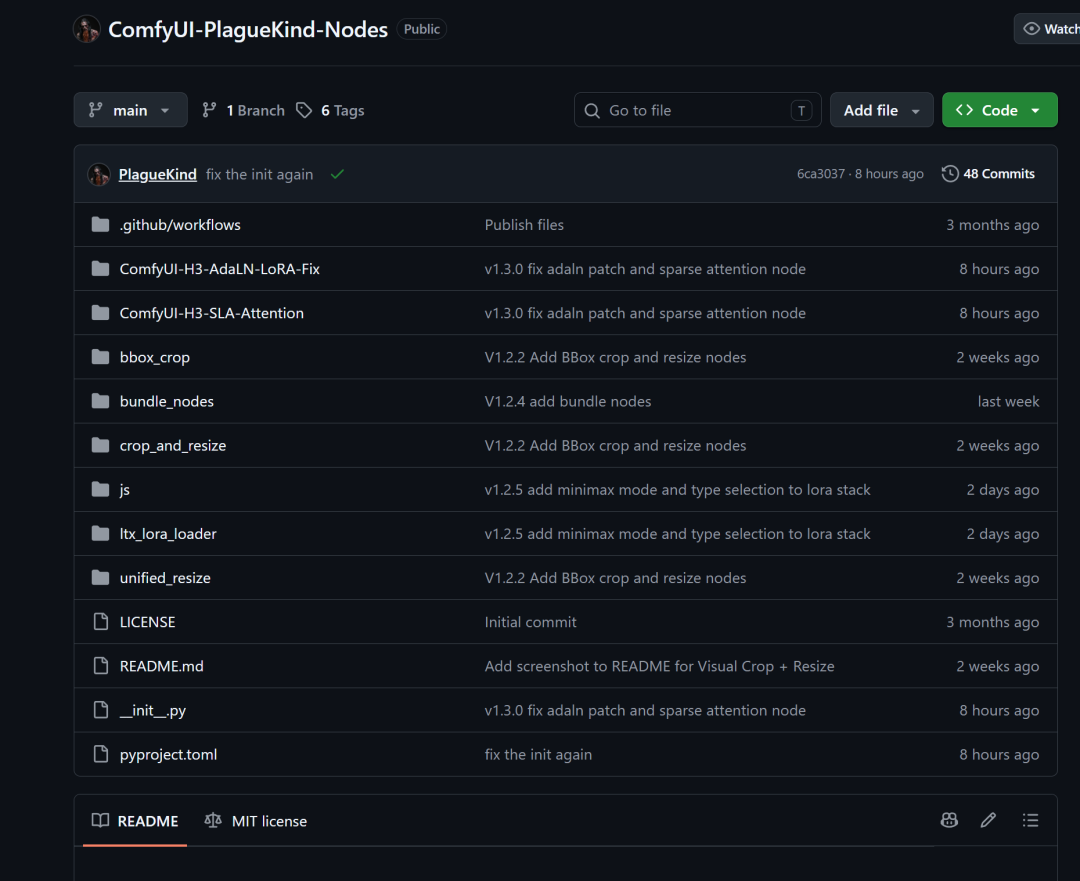The image size is (1080, 881).
Task: Open the .github/workflows folder
Action: coord(180,225)
